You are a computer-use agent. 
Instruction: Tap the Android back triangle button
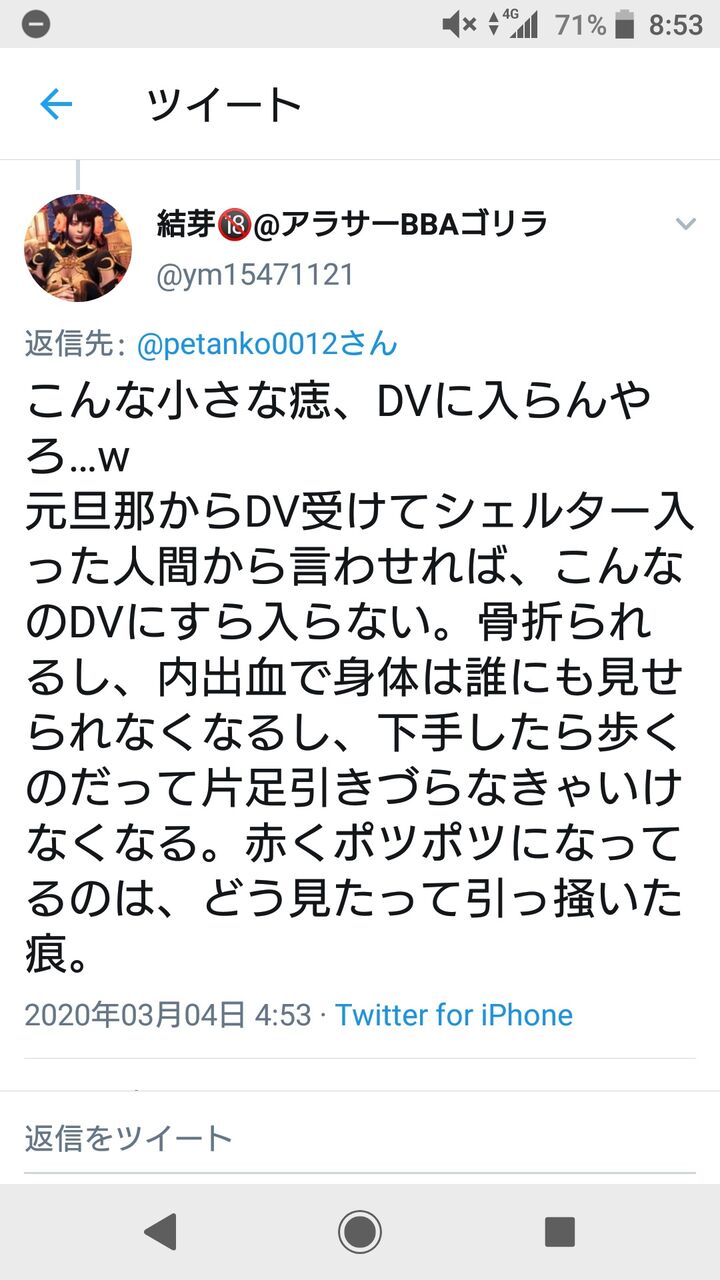coord(160,1231)
